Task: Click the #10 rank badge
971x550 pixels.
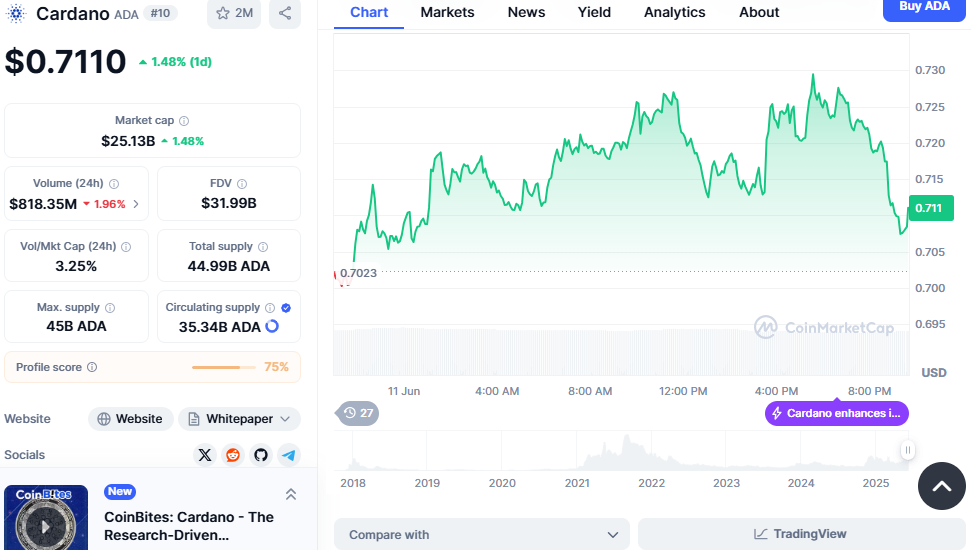Action: tap(160, 13)
